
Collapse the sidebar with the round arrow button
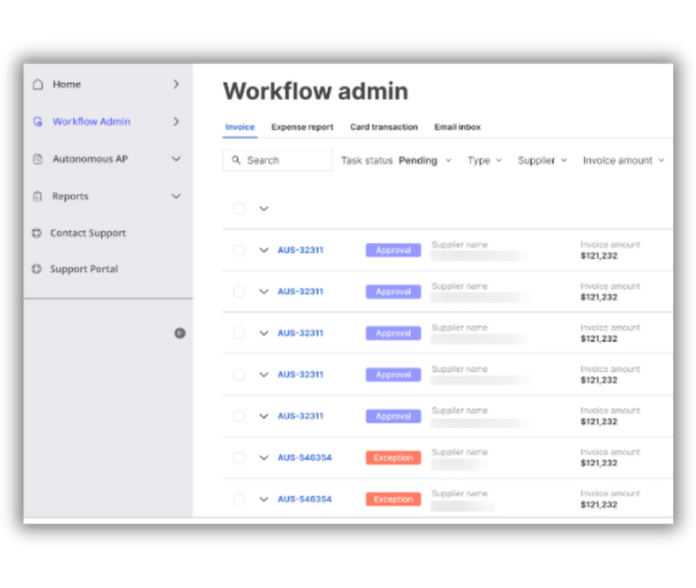click(180, 333)
